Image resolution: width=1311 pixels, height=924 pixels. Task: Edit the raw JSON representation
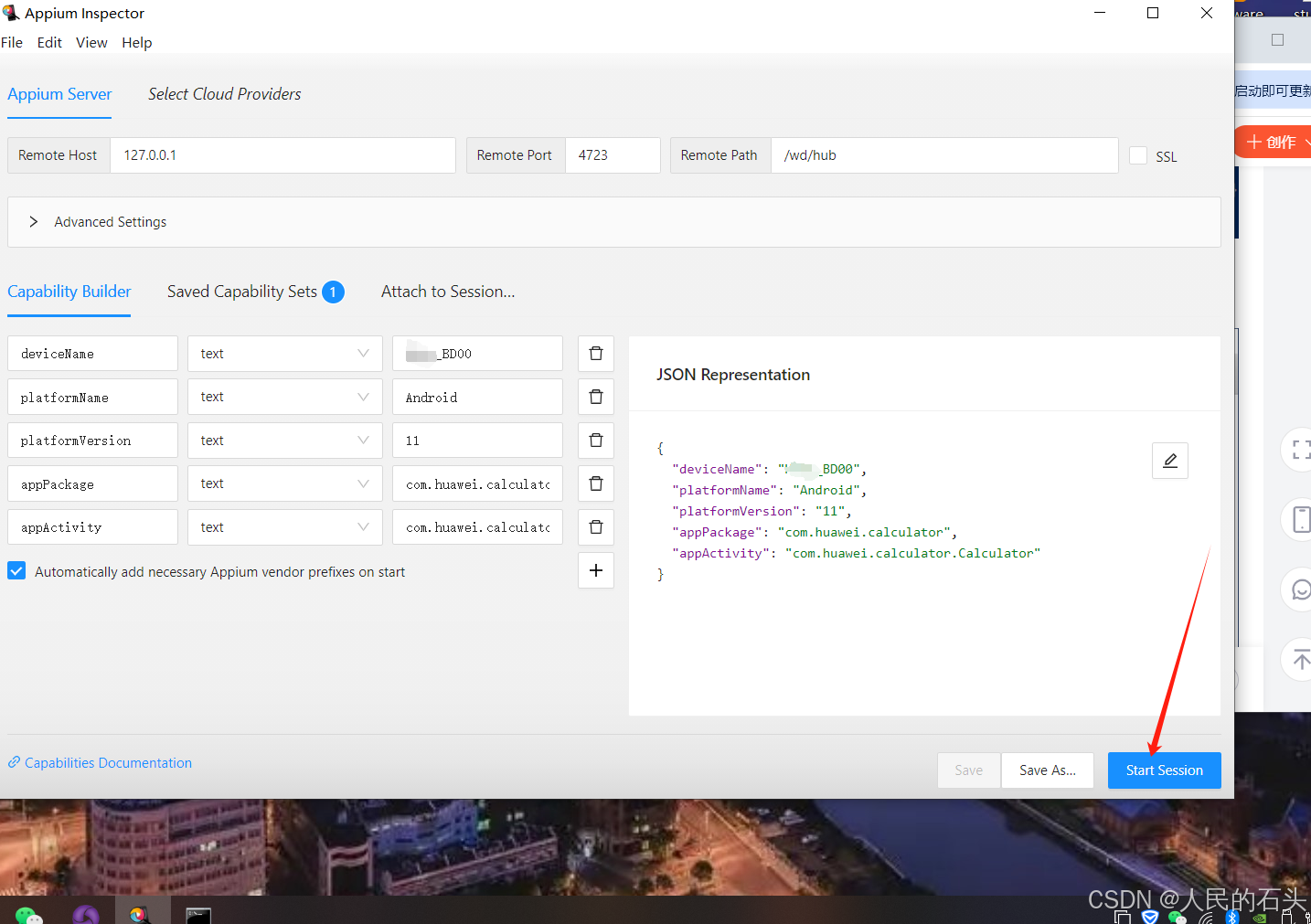pos(1170,461)
